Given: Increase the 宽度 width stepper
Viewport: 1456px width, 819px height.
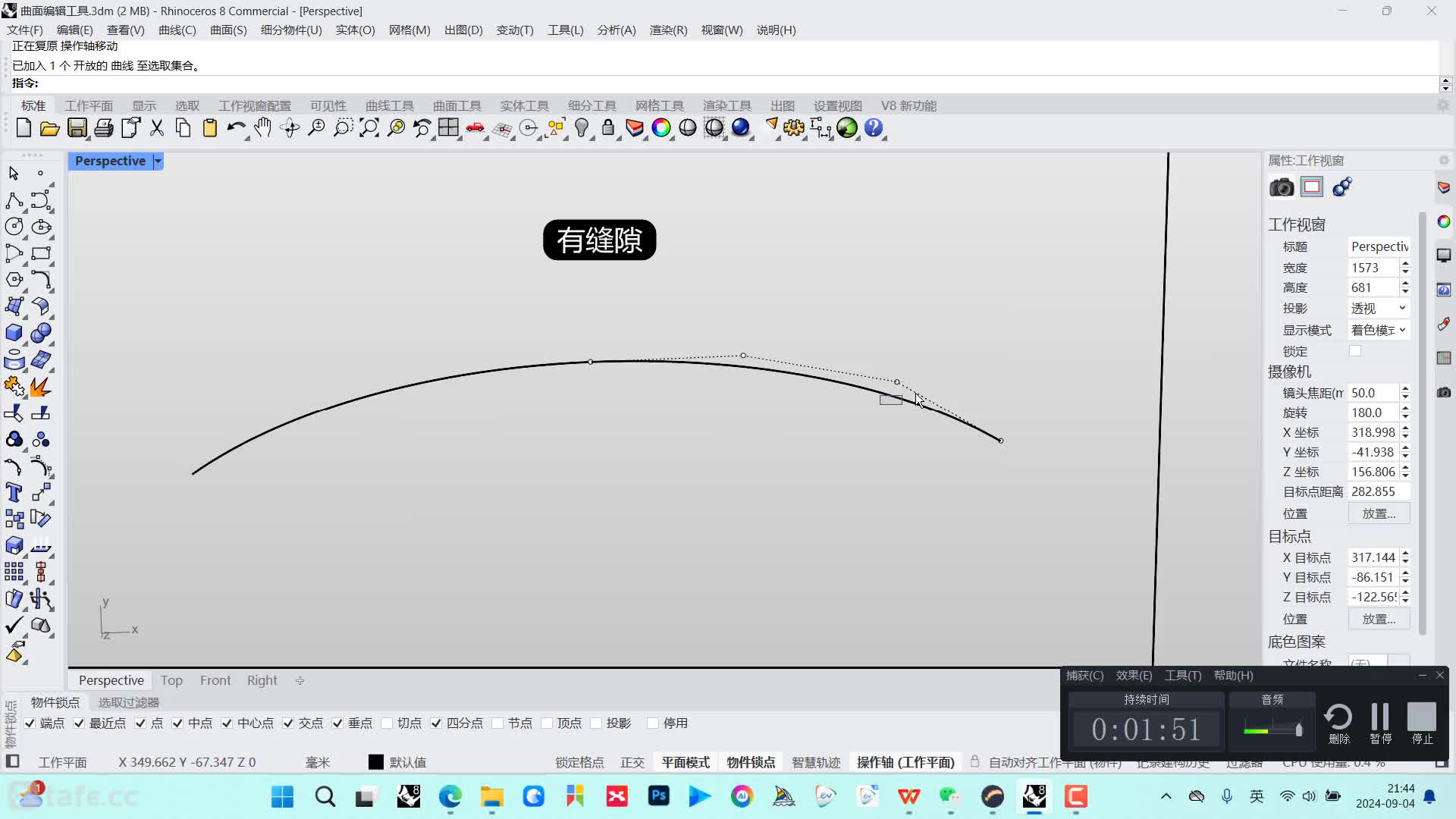Looking at the screenshot, I should 1405,264.
